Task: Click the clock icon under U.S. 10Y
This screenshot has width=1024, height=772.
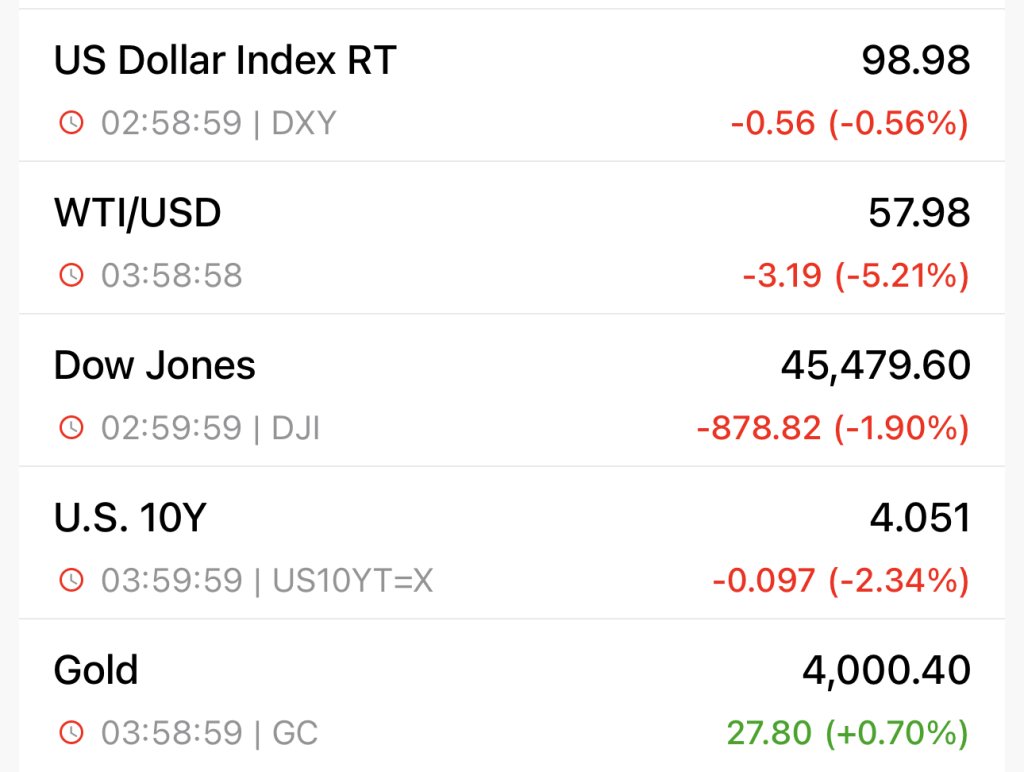Action: [71, 580]
